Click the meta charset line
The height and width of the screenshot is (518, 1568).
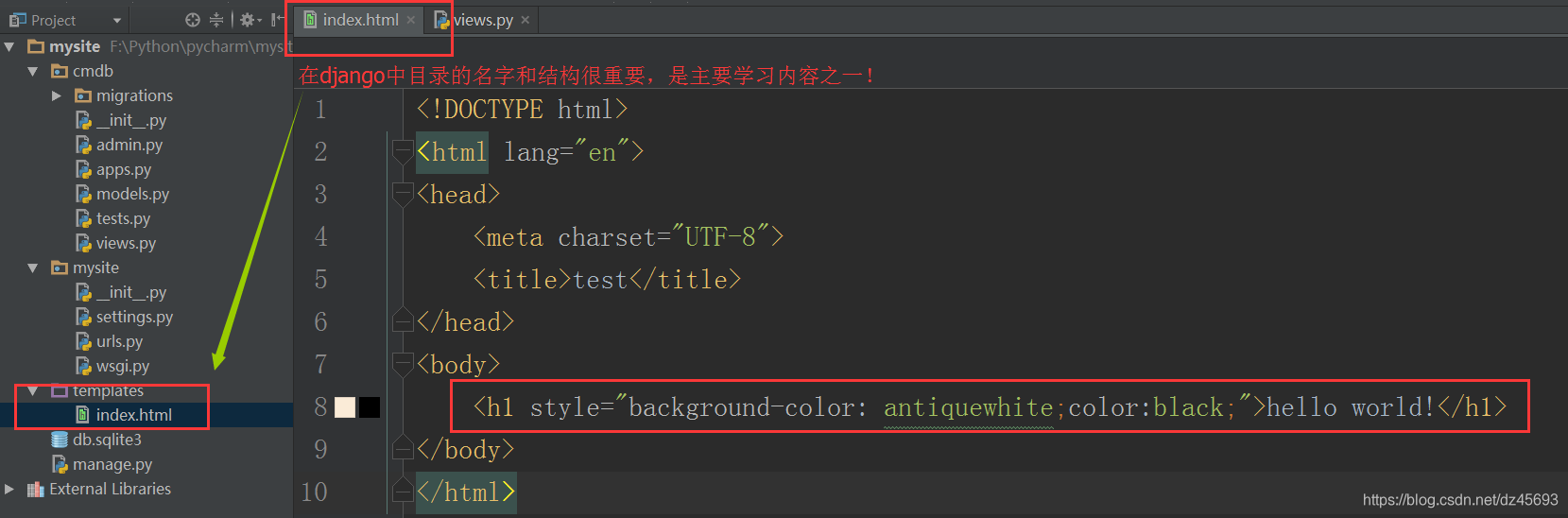pyautogui.click(x=629, y=237)
